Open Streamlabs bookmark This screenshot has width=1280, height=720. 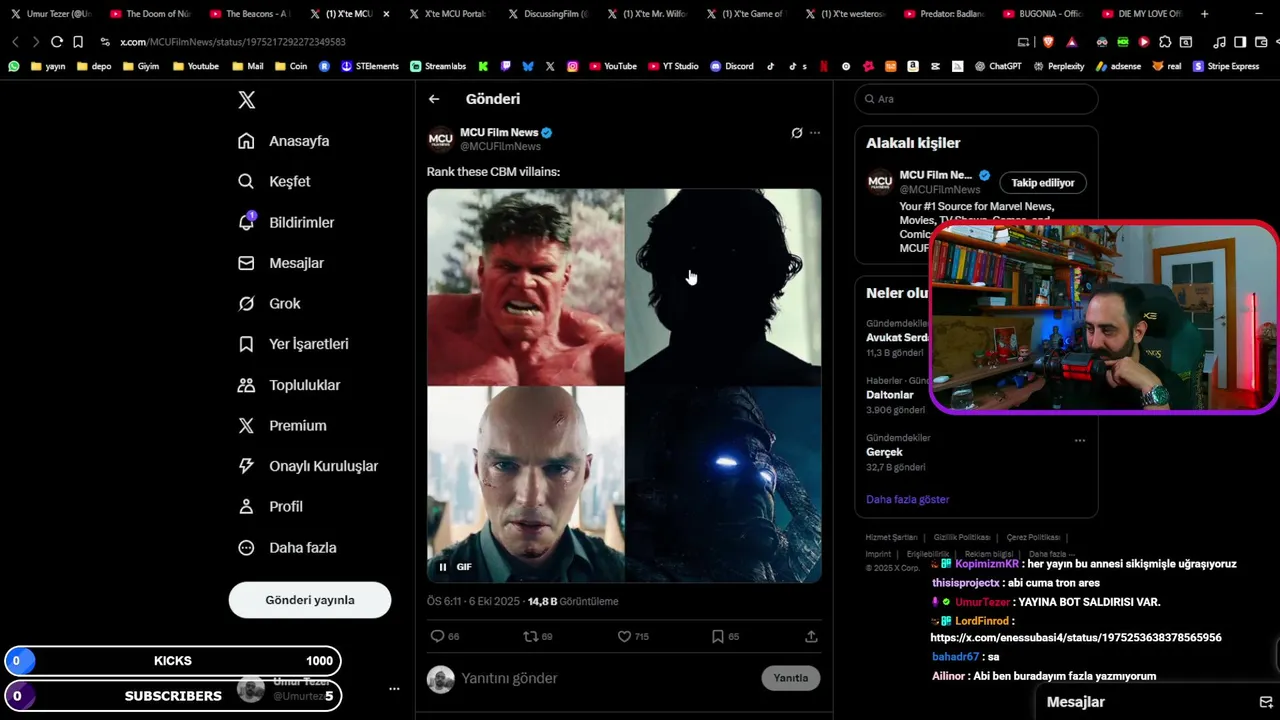point(438,66)
